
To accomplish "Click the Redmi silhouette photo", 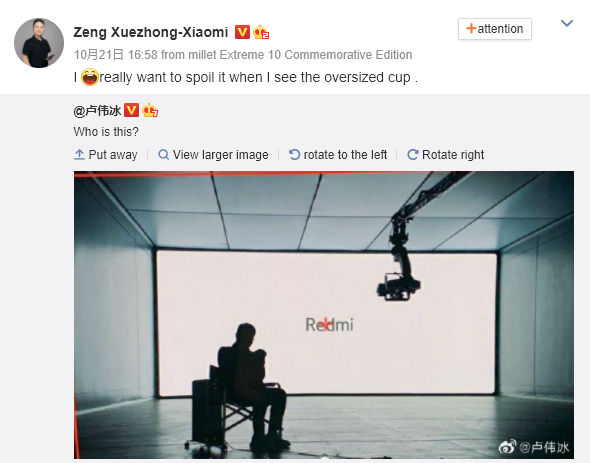I will pos(324,315).
